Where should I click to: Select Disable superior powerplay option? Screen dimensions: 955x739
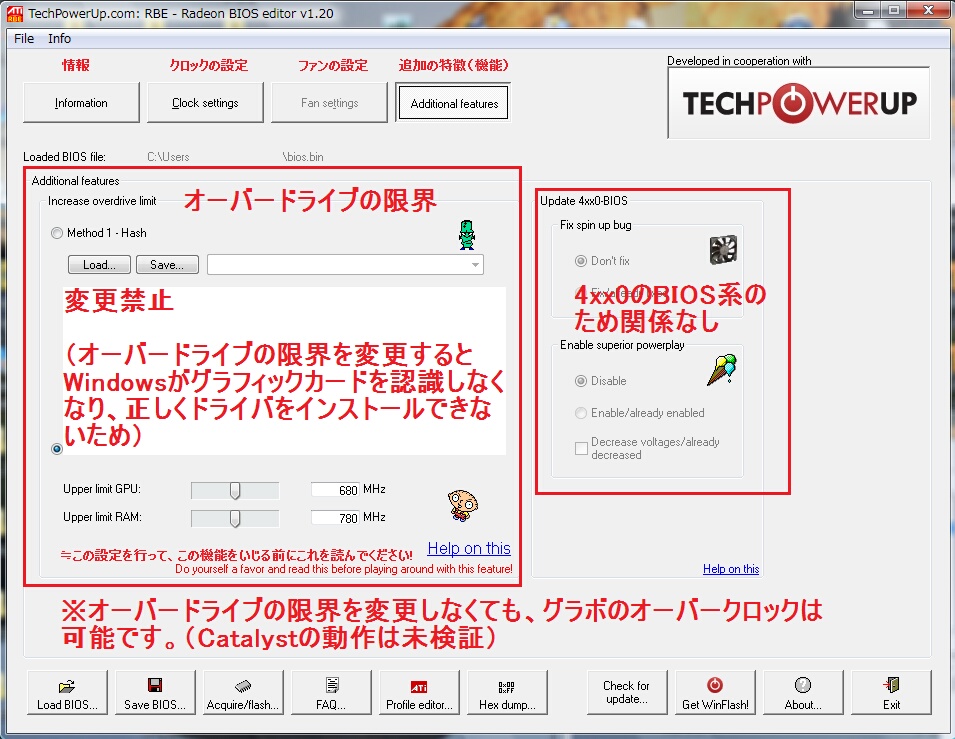tap(581, 381)
